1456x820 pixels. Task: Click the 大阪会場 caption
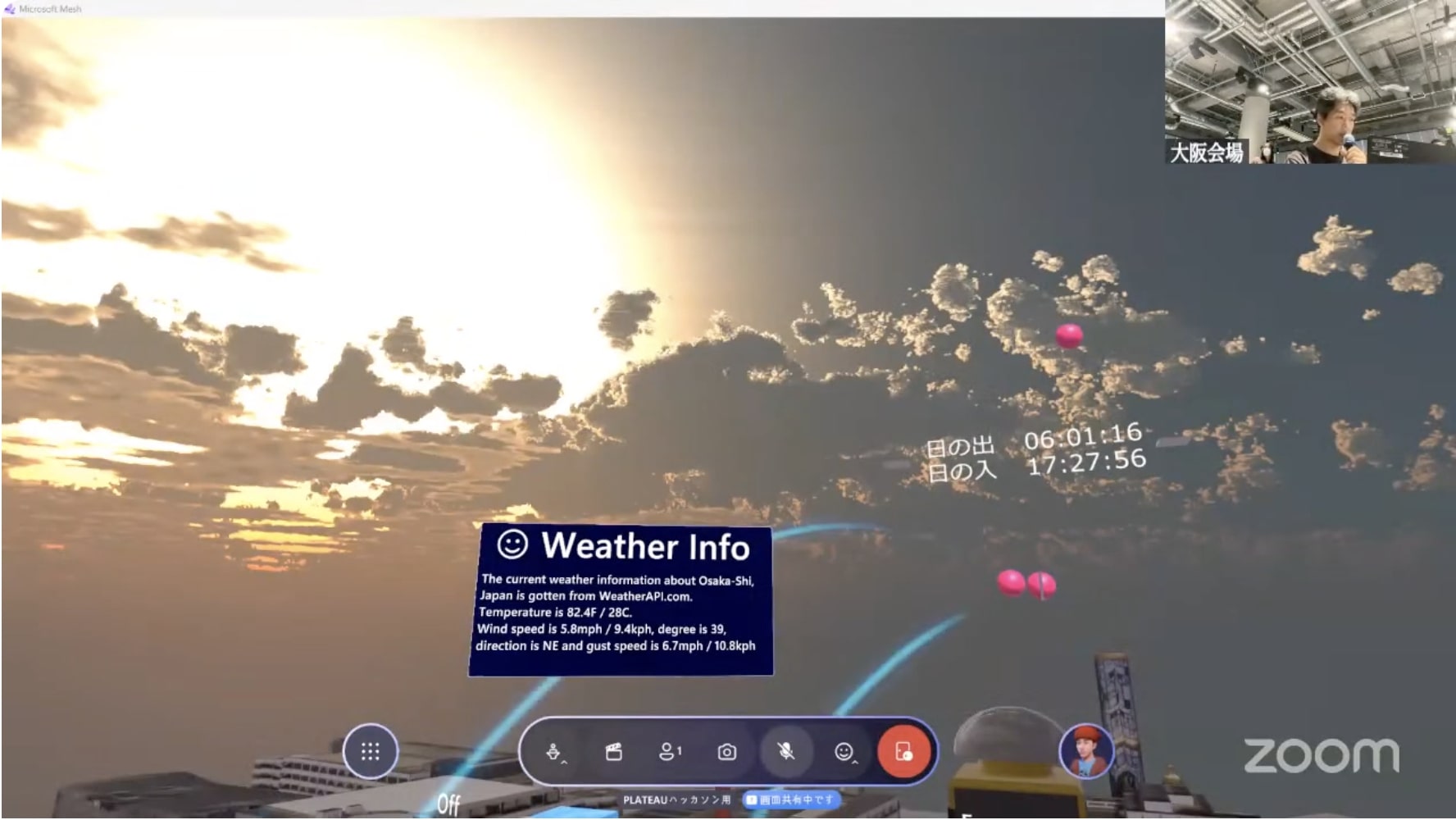click(1206, 153)
